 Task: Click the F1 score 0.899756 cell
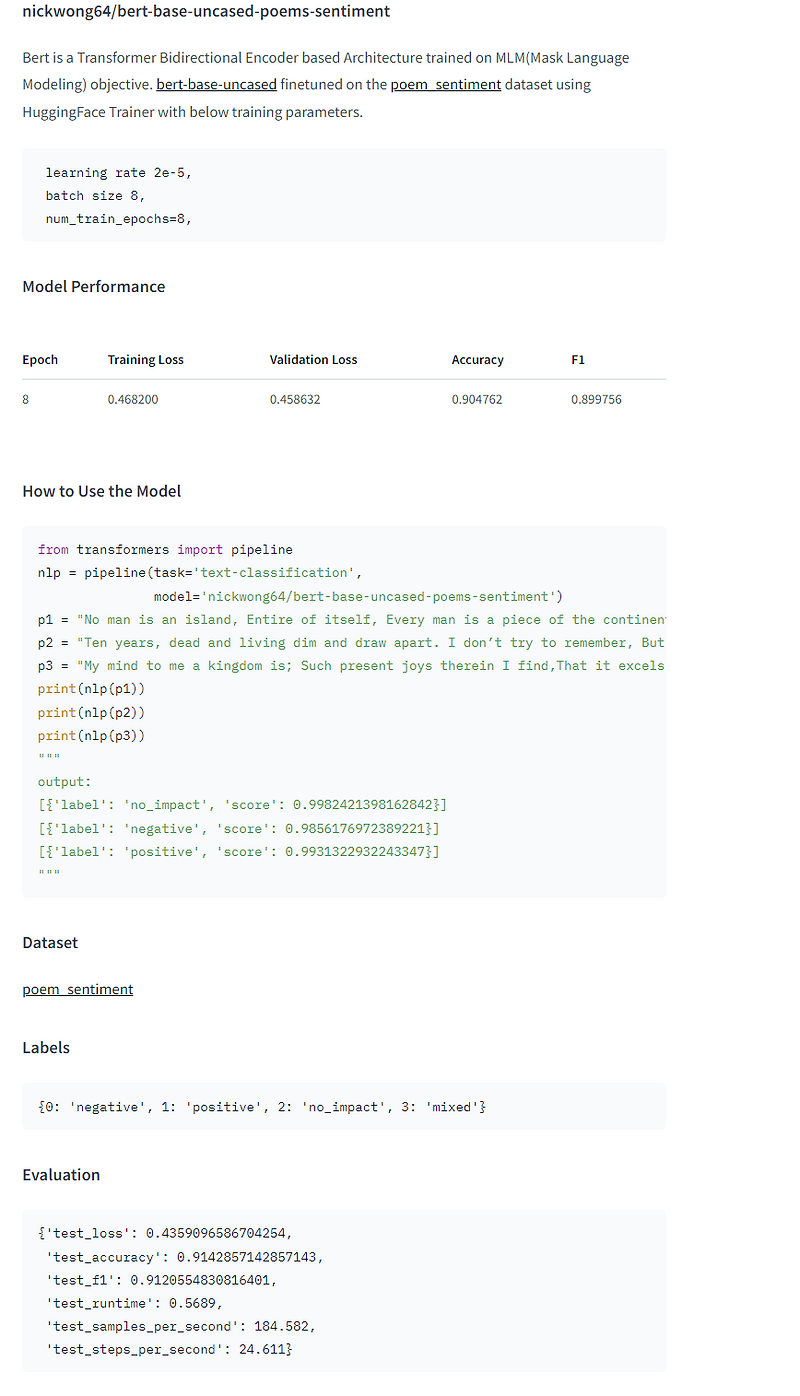(597, 399)
